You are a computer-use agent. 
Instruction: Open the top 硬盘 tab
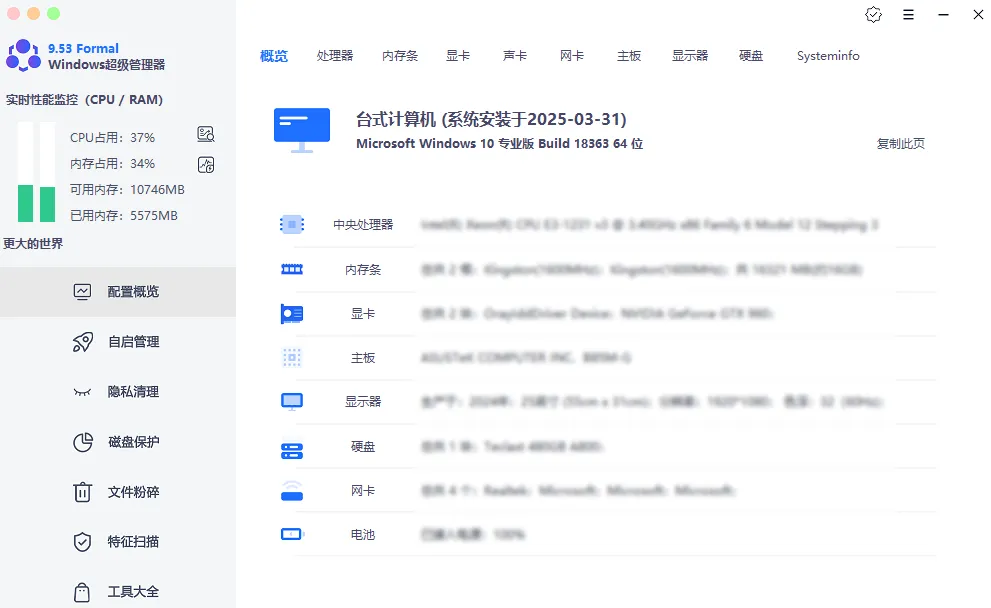pyautogui.click(x=751, y=56)
